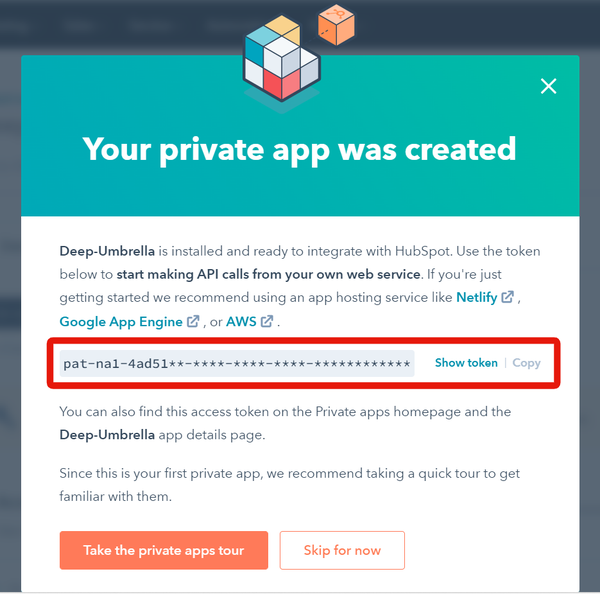Open the Google App Engine link
The width and height of the screenshot is (600, 594).
121,321
